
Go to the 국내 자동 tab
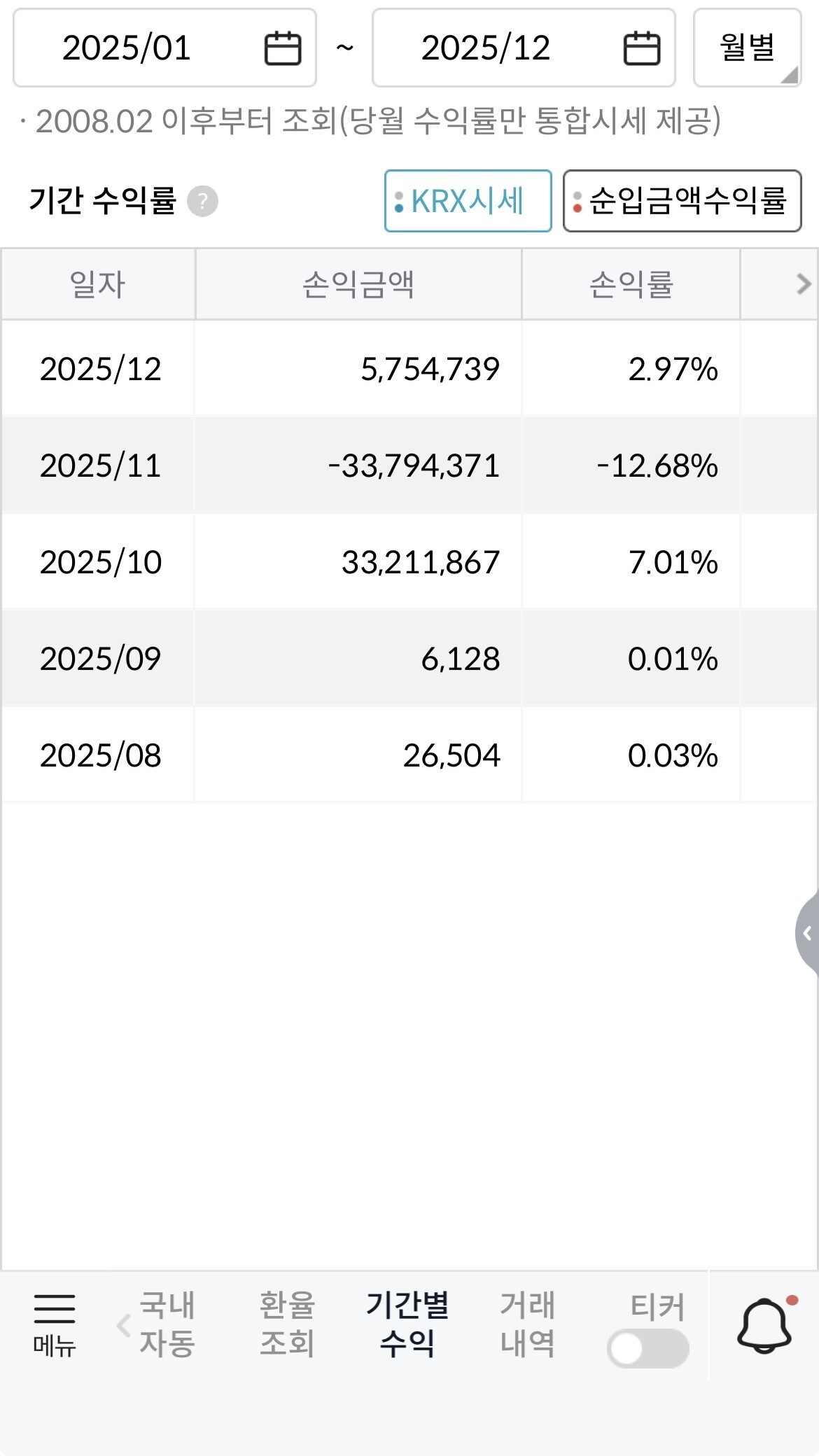pyautogui.click(x=167, y=1324)
